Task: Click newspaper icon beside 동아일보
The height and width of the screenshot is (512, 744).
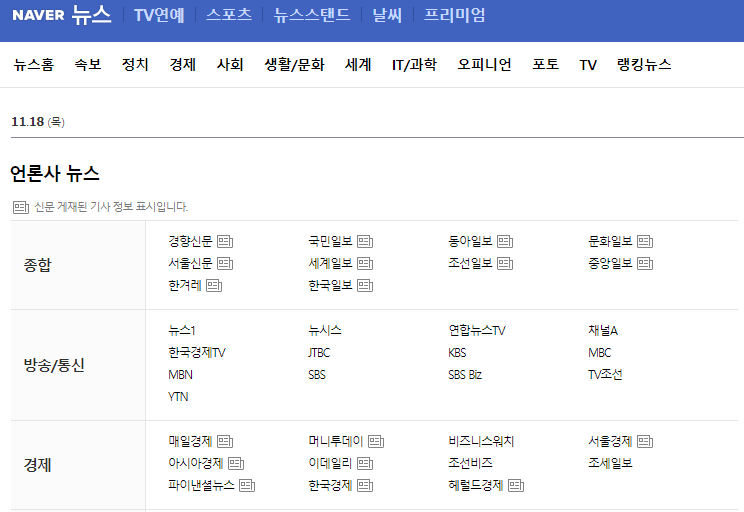Action: [505, 242]
